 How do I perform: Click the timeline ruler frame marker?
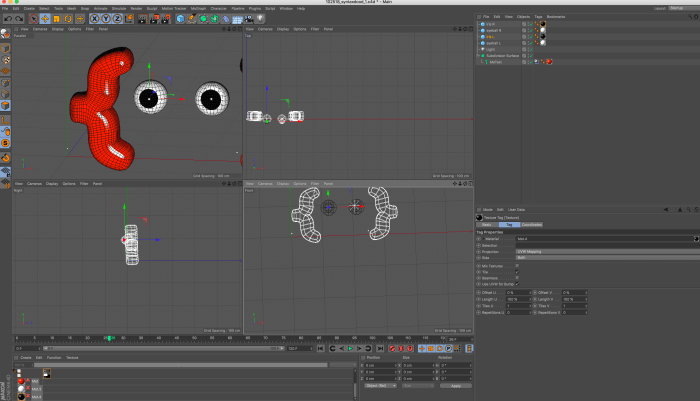pos(110,338)
